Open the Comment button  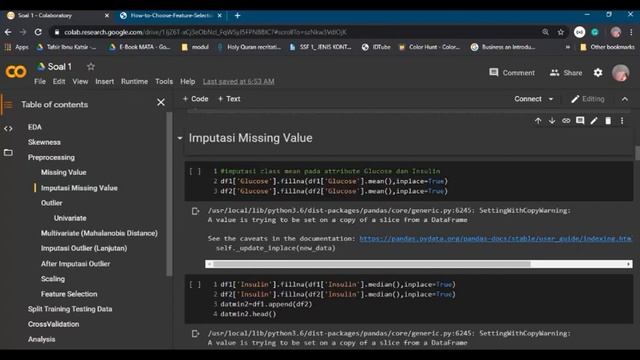tap(512, 73)
